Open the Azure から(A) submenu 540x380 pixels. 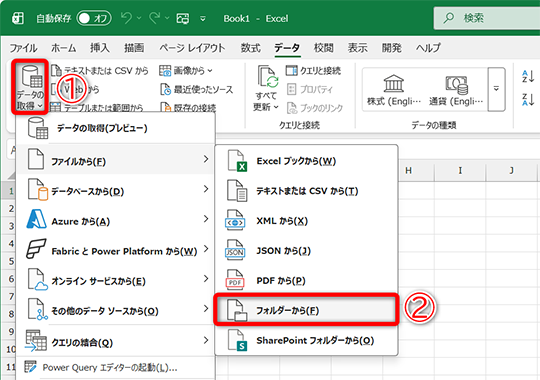(115, 219)
